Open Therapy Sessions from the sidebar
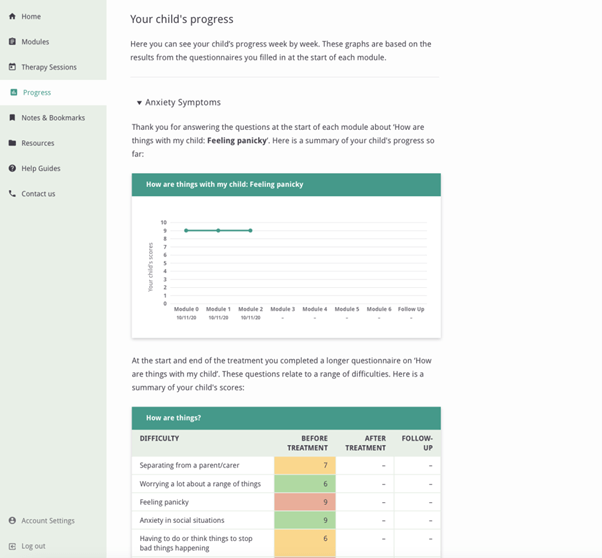602x558 pixels. (x=49, y=67)
